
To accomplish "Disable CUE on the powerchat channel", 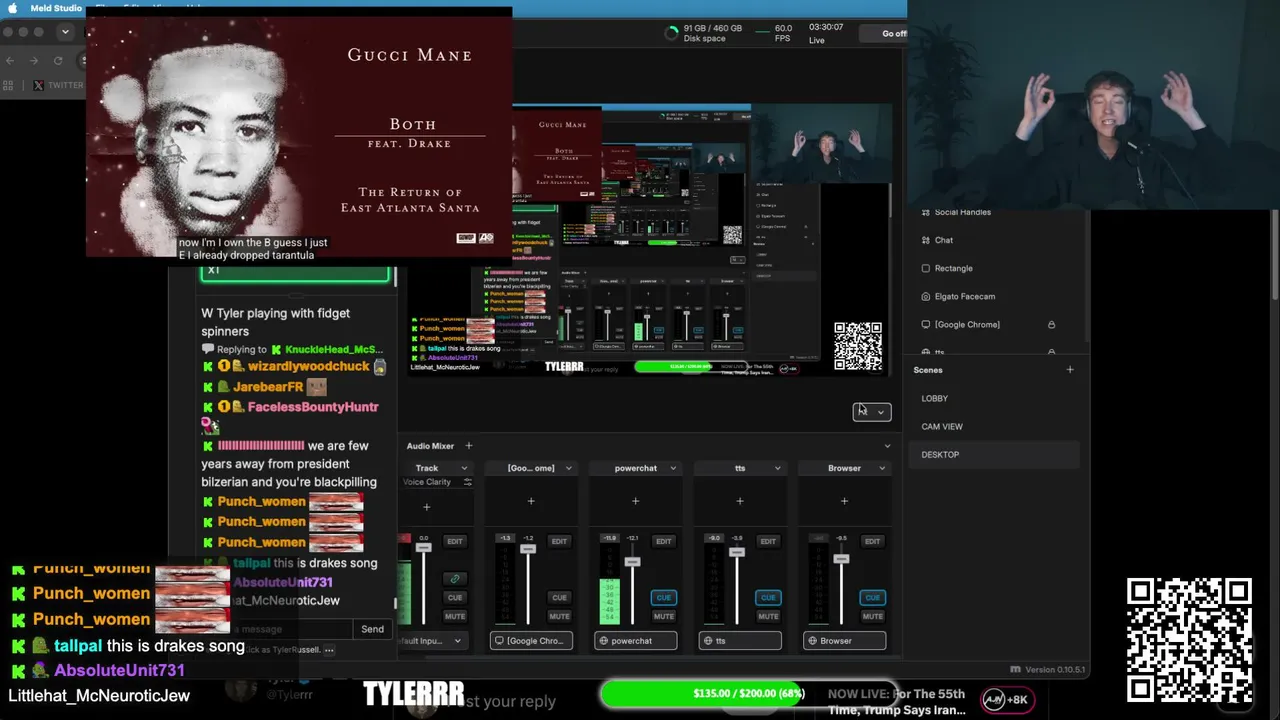I will 663,597.
